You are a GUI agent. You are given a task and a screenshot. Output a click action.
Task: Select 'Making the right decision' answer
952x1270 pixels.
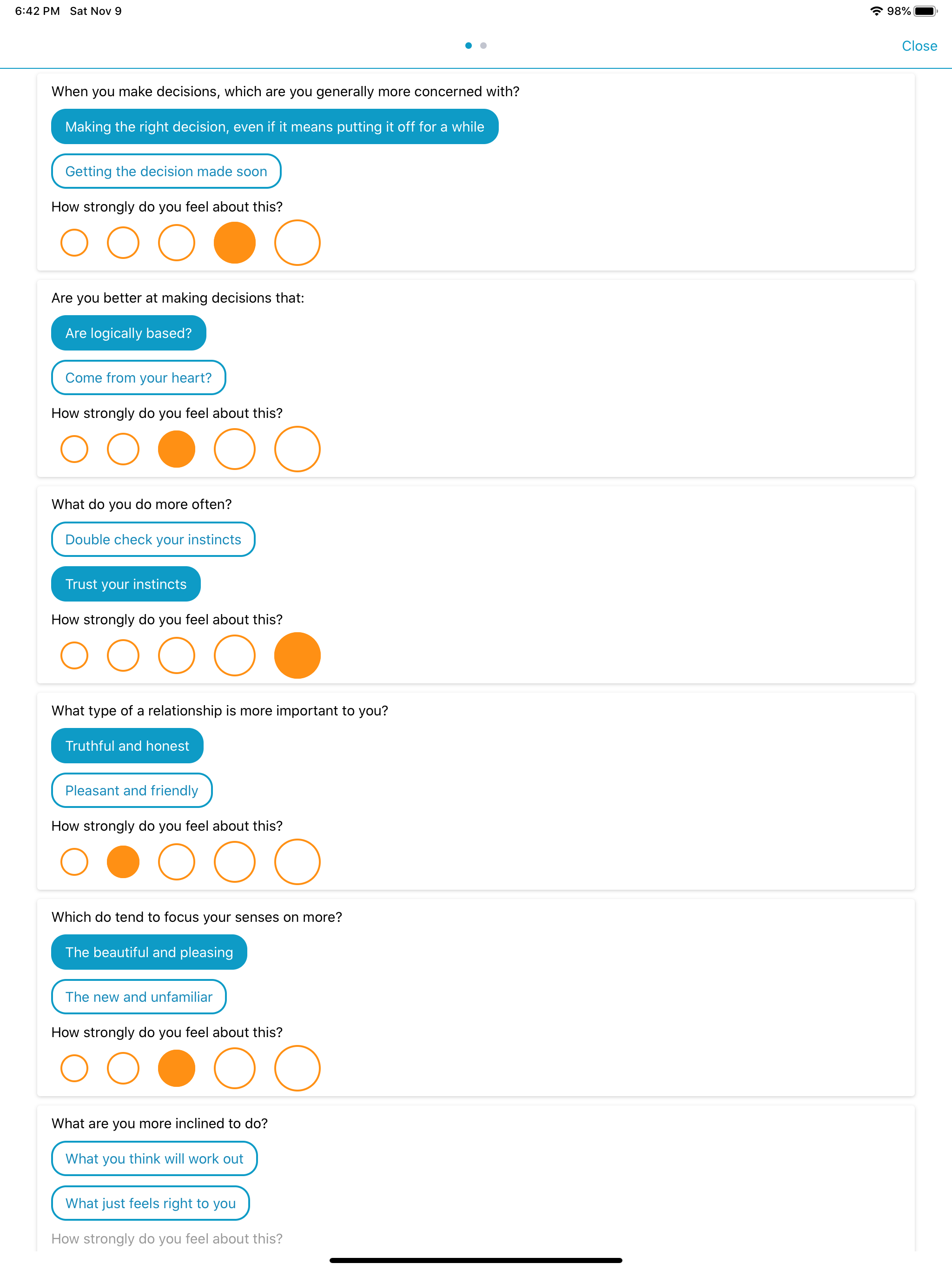tap(274, 127)
